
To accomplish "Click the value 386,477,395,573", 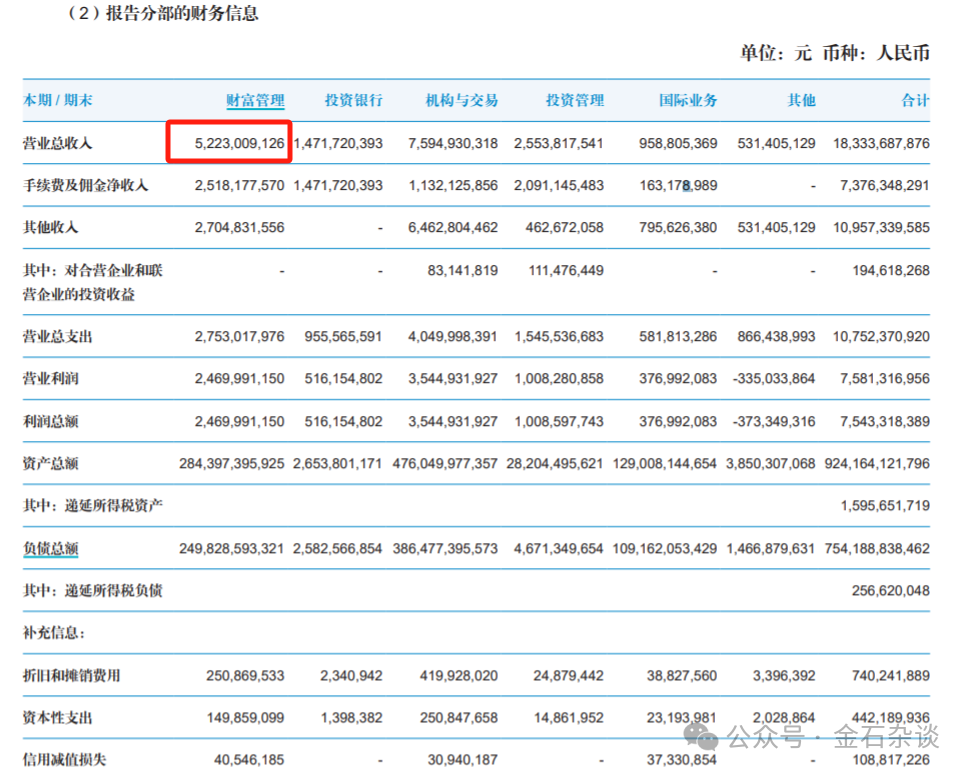I will 445,549.
